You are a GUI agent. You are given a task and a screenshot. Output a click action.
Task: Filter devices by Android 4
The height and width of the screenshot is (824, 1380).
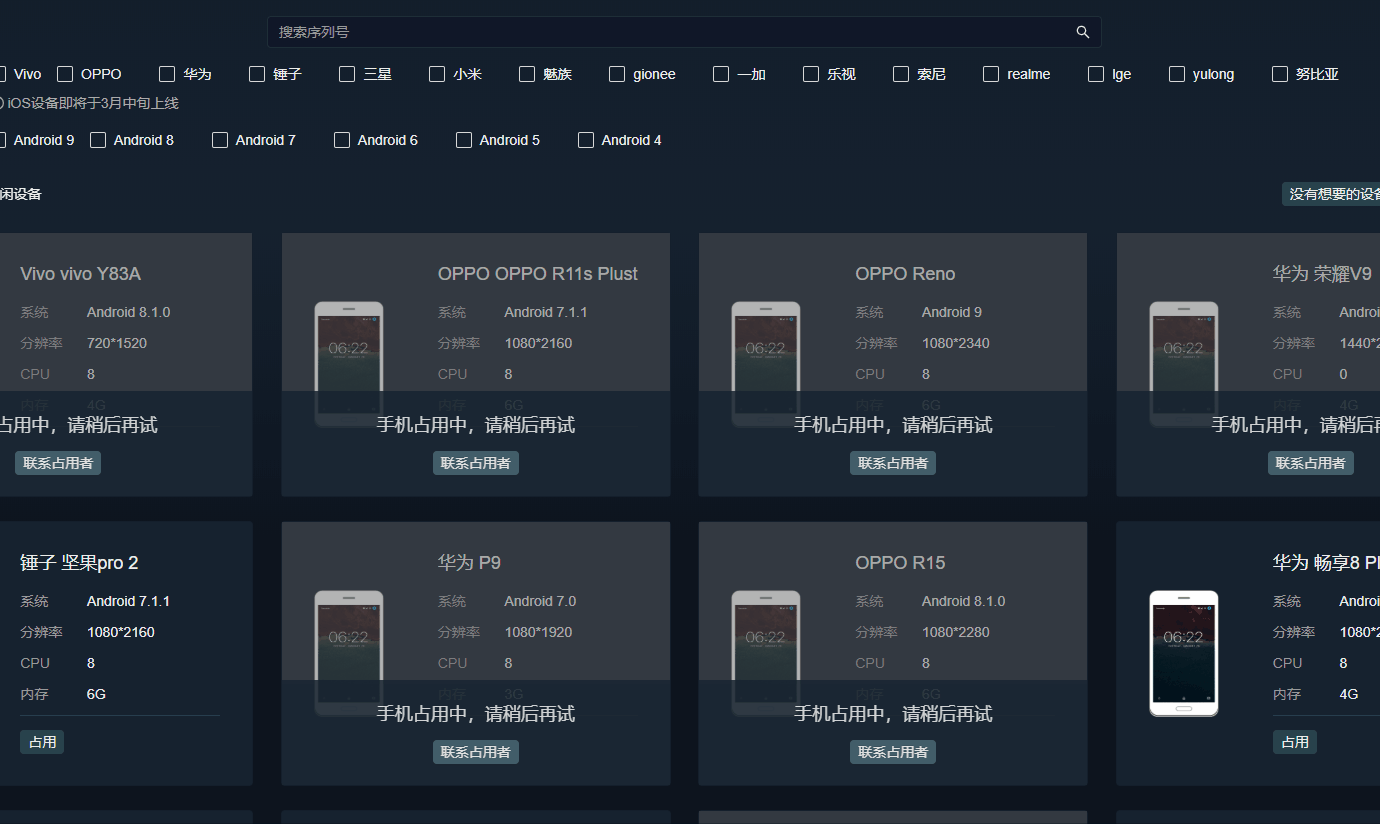tap(586, 140)
